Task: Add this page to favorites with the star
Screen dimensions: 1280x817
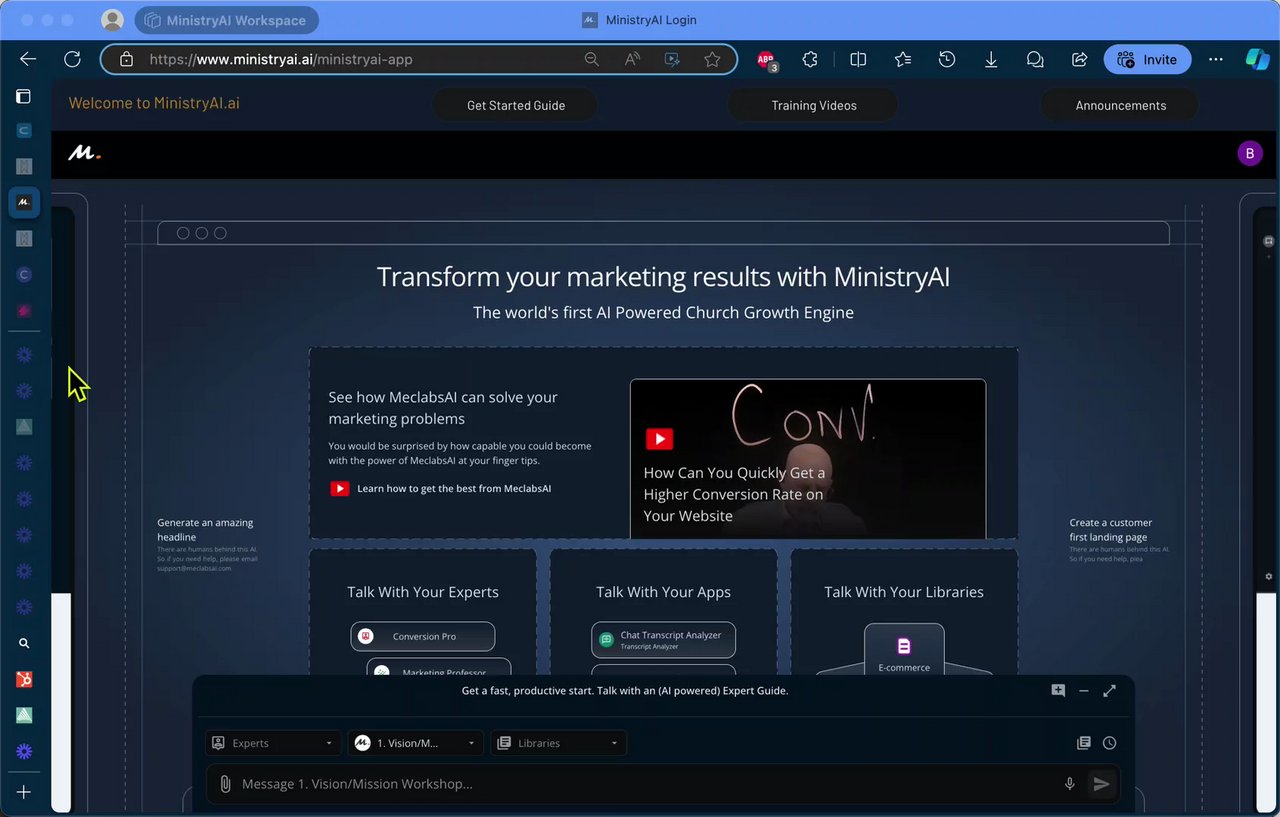Action: coord(712,59)
